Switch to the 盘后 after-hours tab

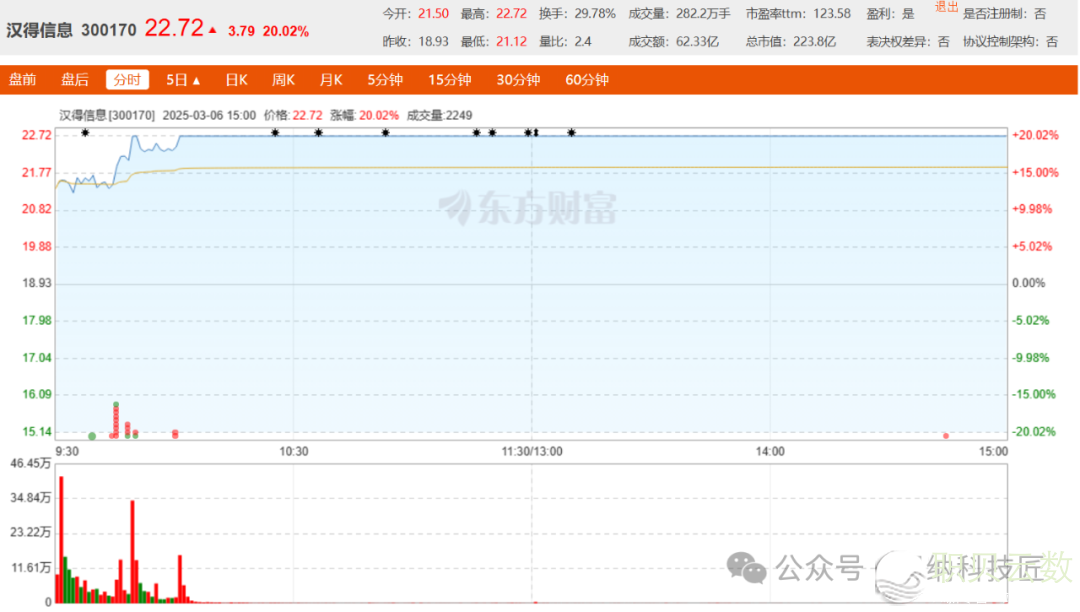75,80
